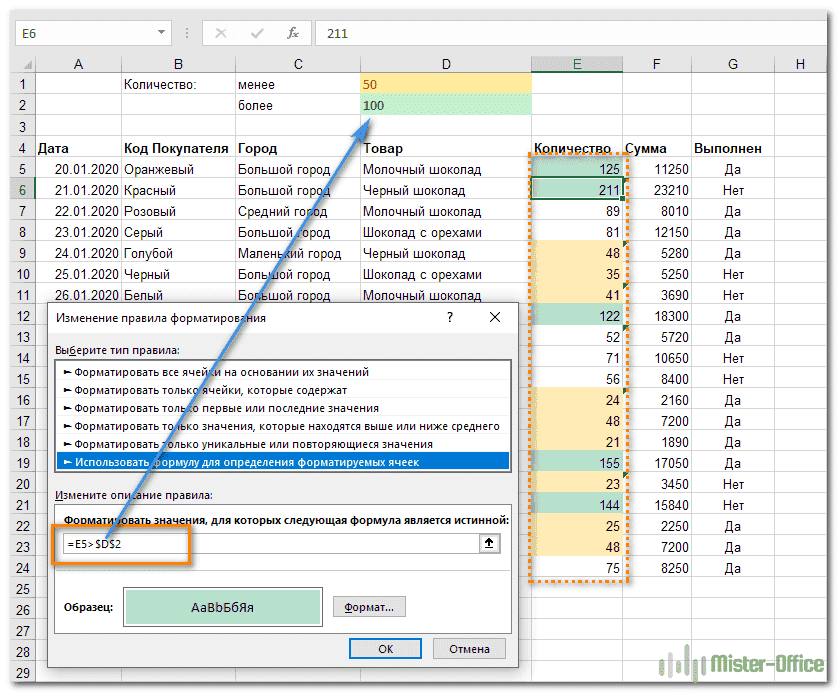Open the Name Box dropdown arrow
Viewport: 838px width, 693px height.
[x=162, y=33]
